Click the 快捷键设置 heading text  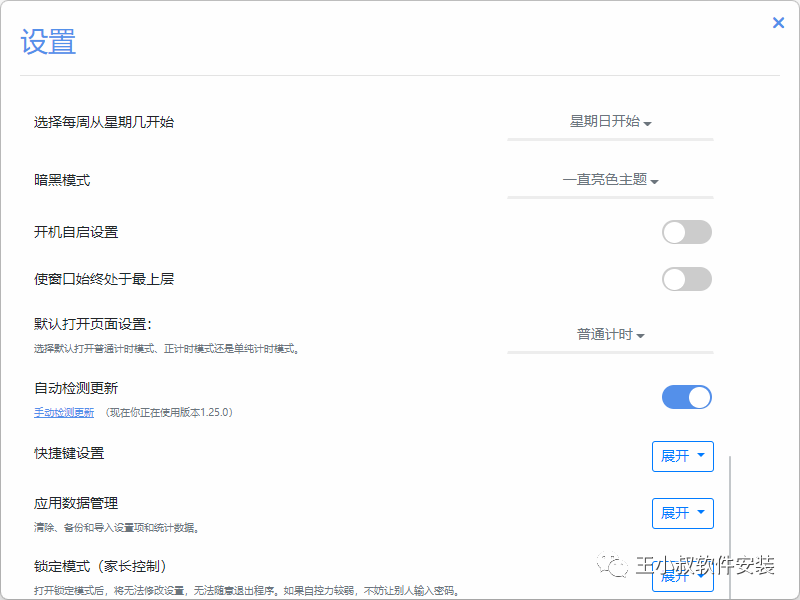(69, 453)
